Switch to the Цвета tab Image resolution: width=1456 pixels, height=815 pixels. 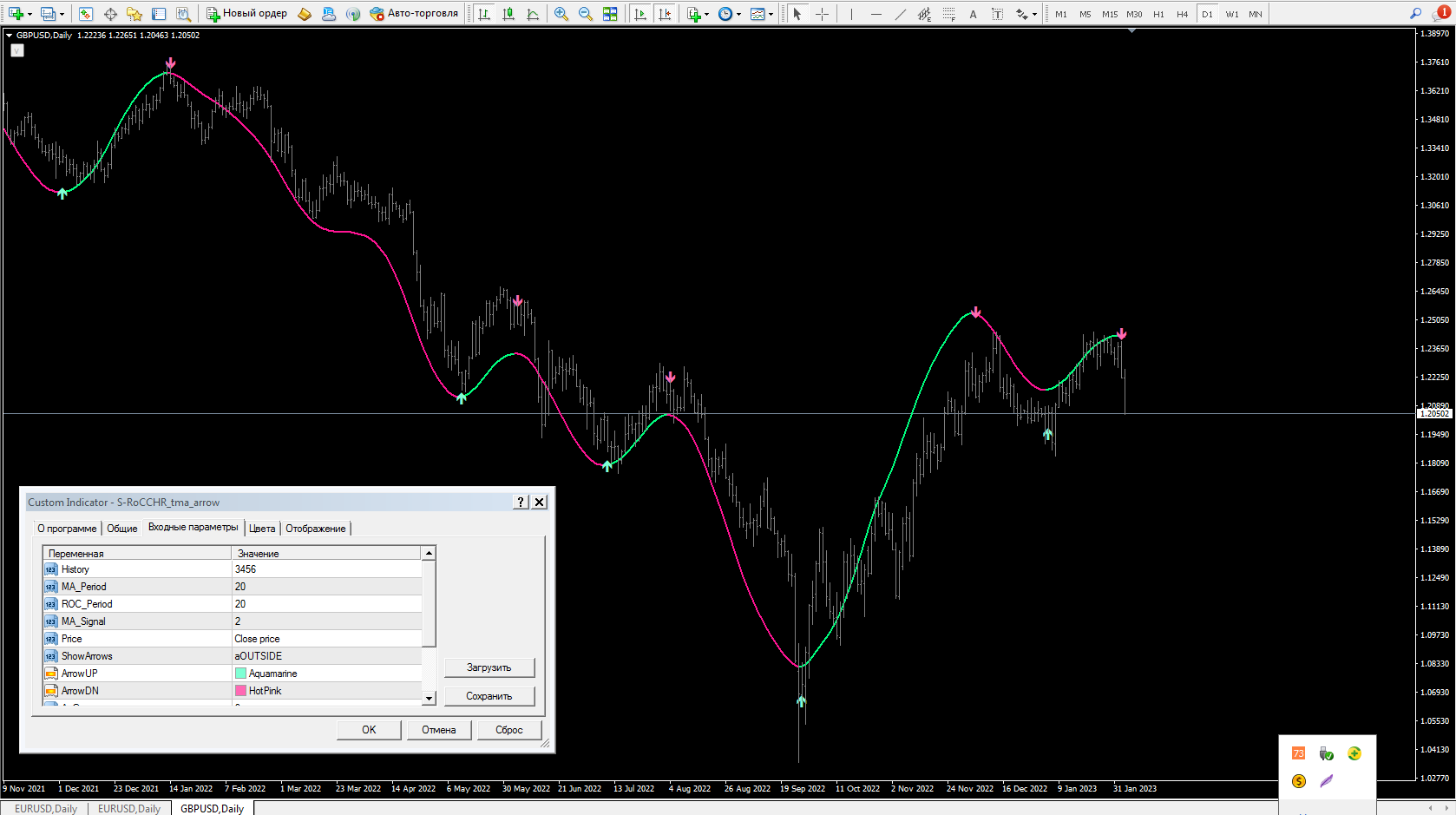pos(262,529)
